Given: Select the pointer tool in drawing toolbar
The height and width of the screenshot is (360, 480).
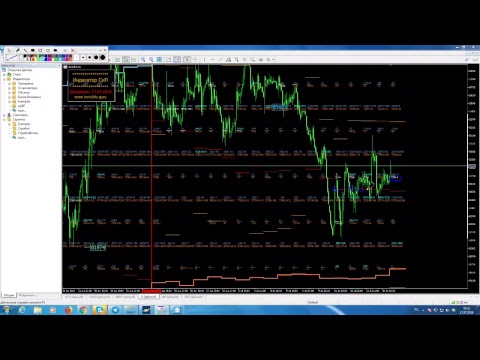Looking at the screenshot, I should tap(9, 50).
